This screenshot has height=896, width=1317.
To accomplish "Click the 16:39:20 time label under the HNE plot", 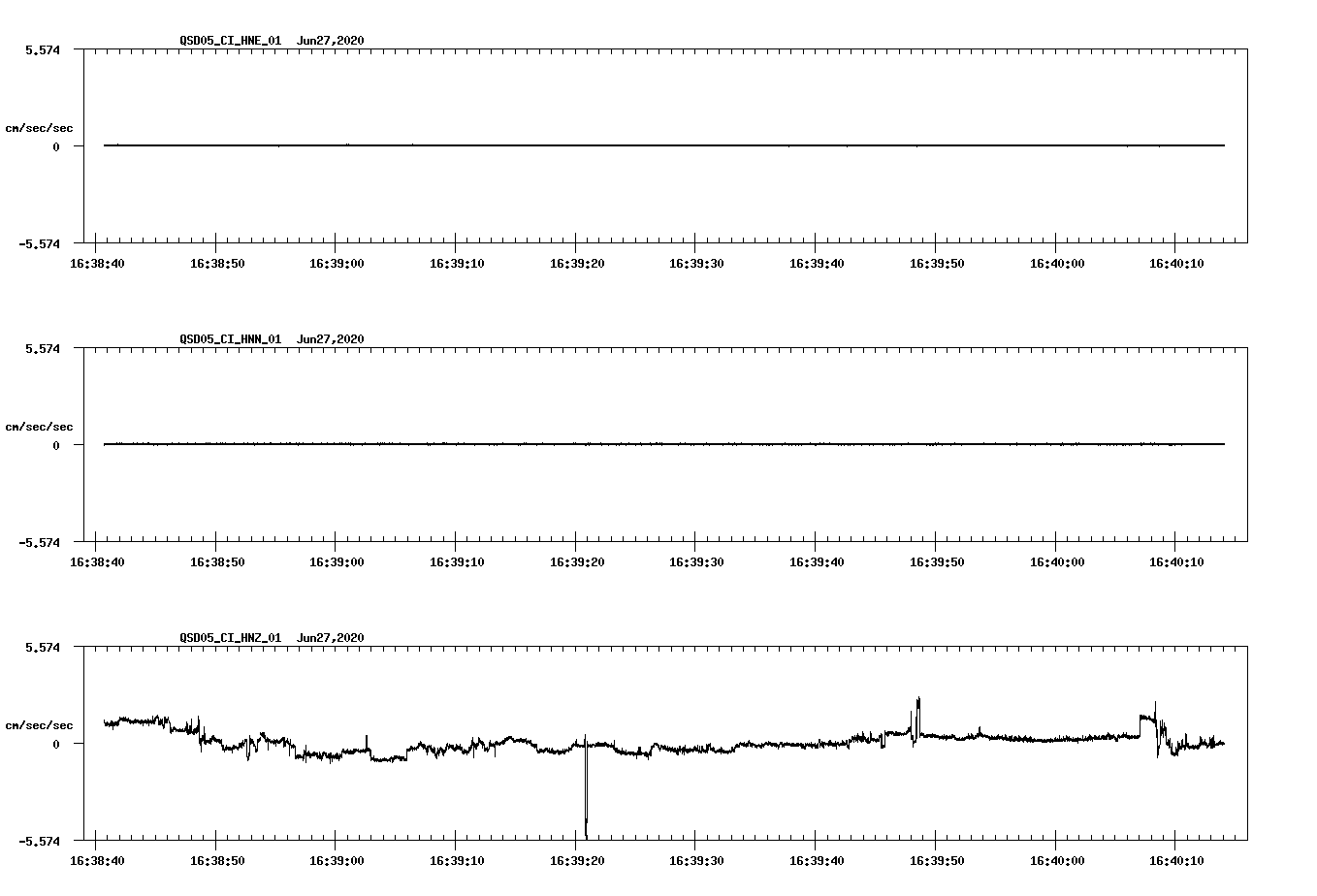I will [576, 263].
